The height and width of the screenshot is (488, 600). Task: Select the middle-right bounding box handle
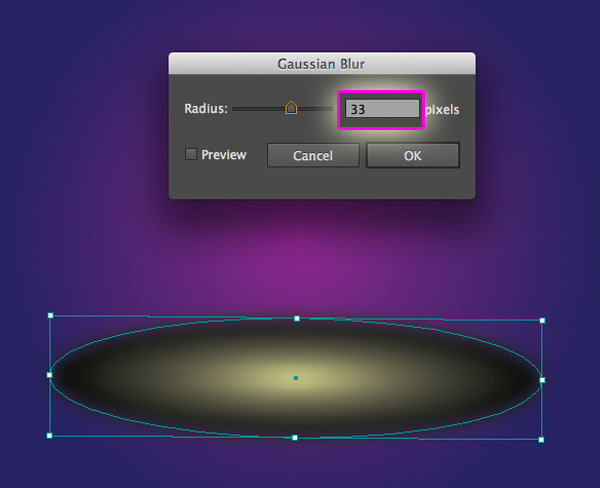coord(542,380)
